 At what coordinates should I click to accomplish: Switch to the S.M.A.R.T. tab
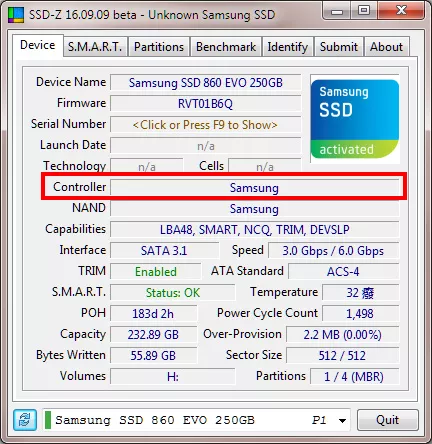[95, 47]
